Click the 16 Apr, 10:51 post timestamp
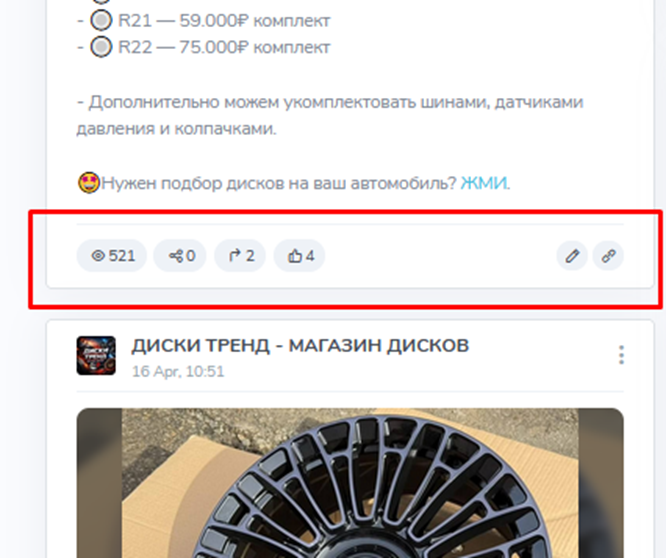The height and width of the screenshot is (558, 666). (x=178, y=372)
